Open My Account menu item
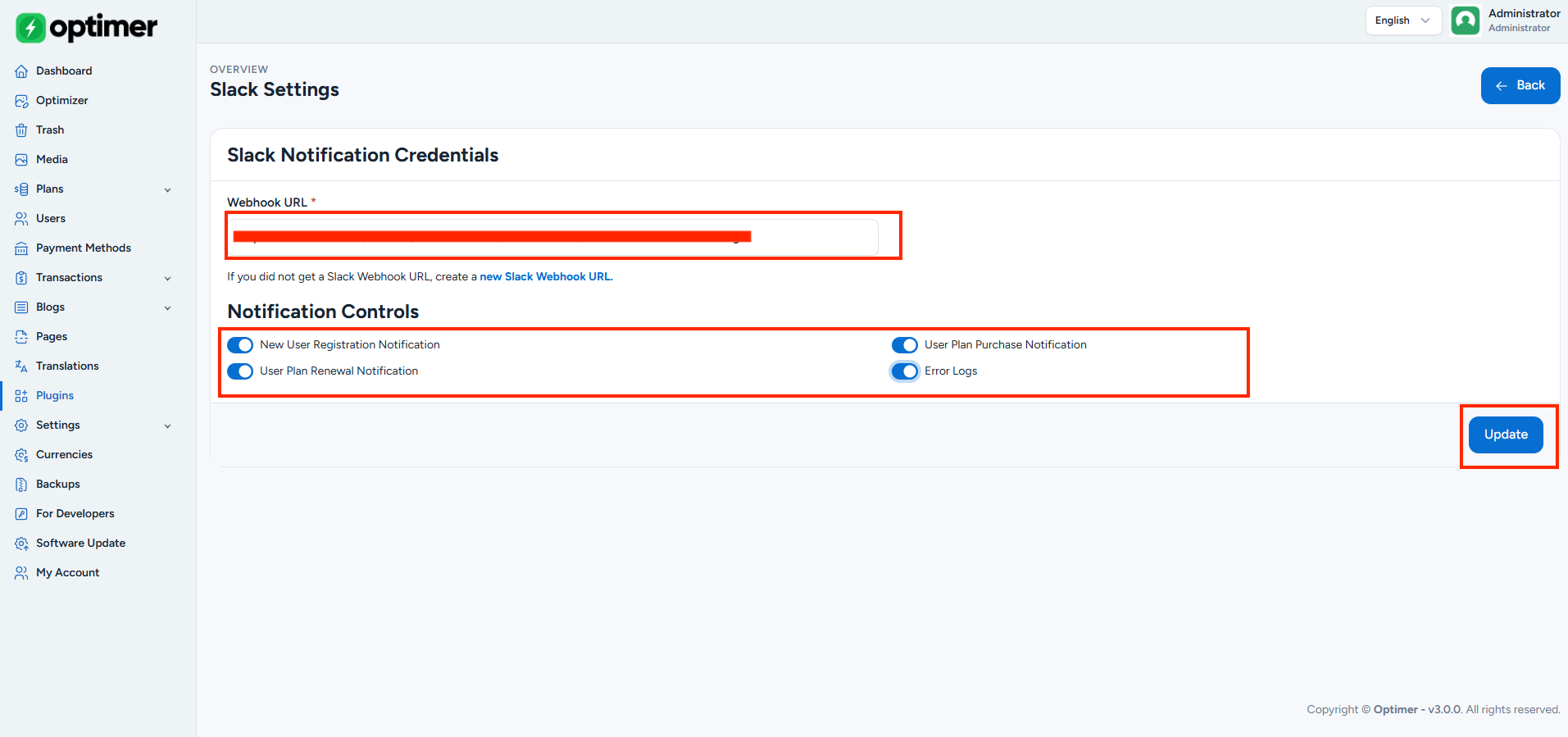1568x737 pixels. (67, 573)
